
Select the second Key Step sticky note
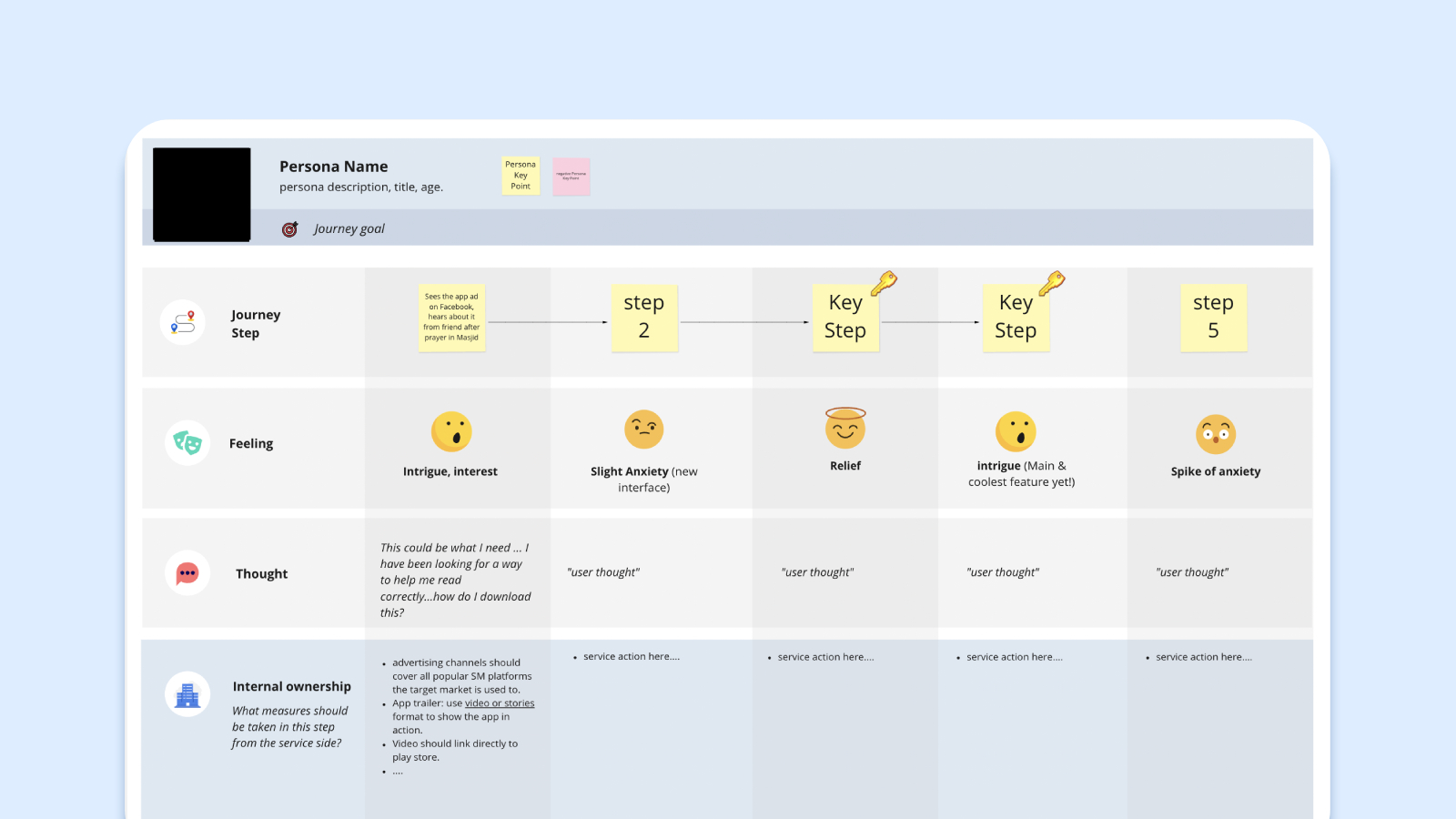pyautogui.click(x=1016, y=318)
